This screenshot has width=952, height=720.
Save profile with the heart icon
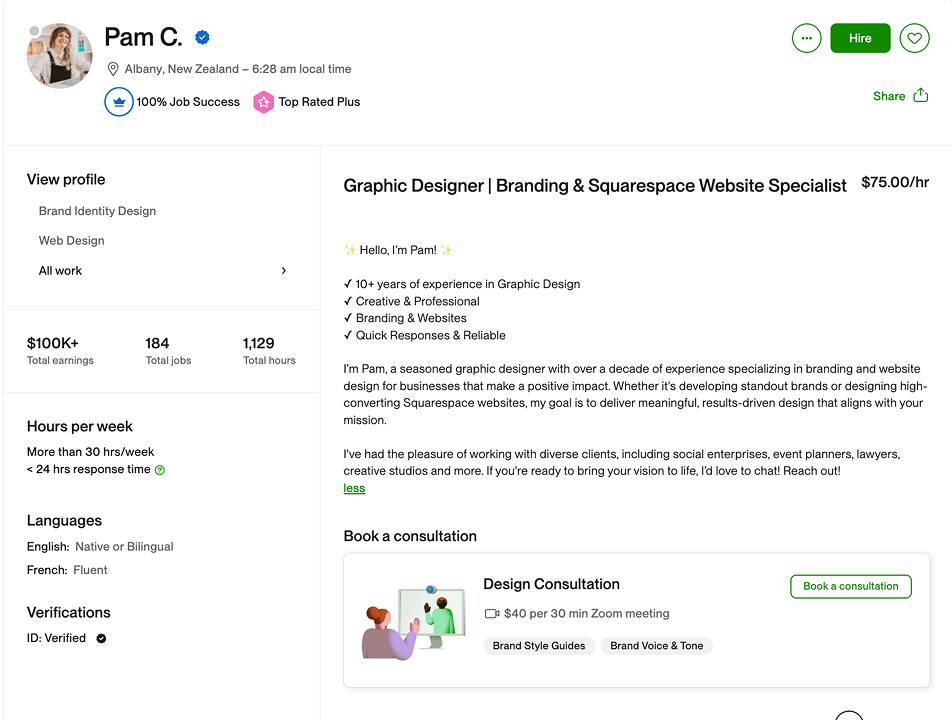(914, 38)
